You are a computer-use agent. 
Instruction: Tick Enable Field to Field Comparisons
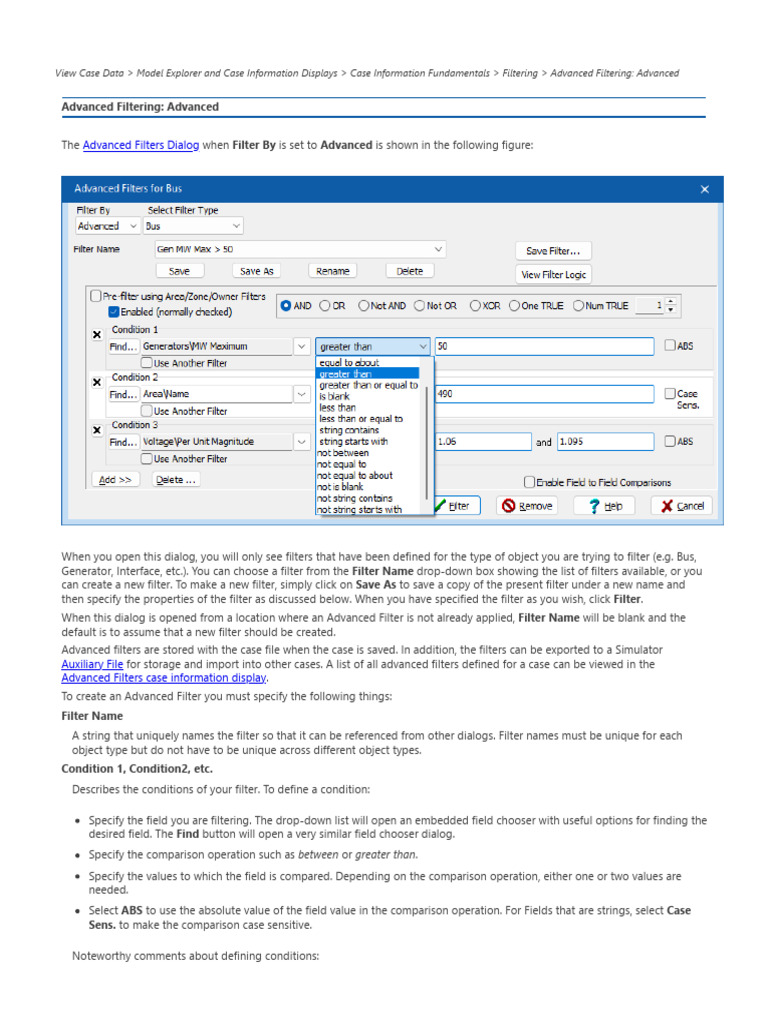click(x=530, y=482)
